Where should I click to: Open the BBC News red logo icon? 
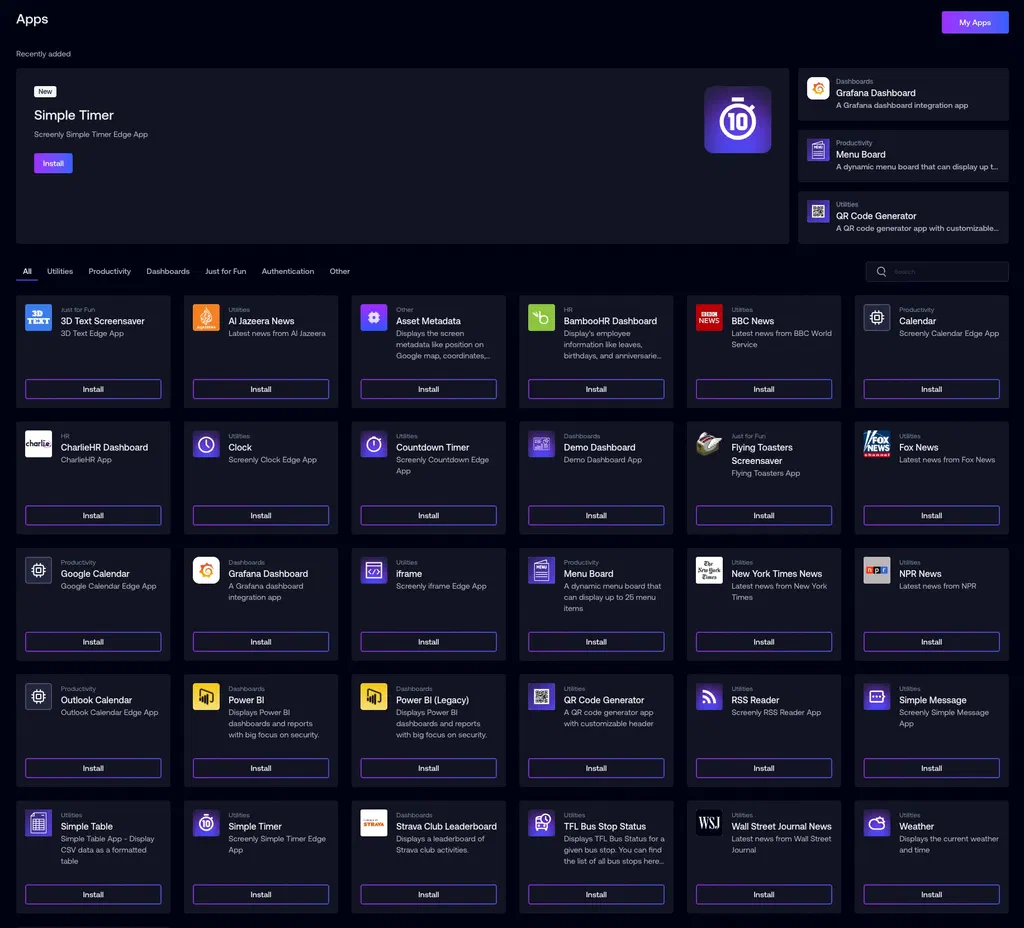pyautogui.click(x=709, y=317)
